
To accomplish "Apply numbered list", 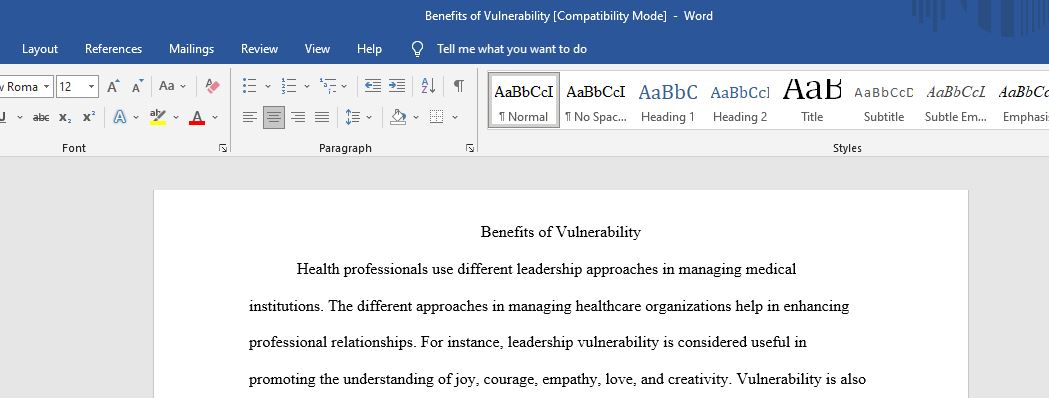I will tap(288, 86).
